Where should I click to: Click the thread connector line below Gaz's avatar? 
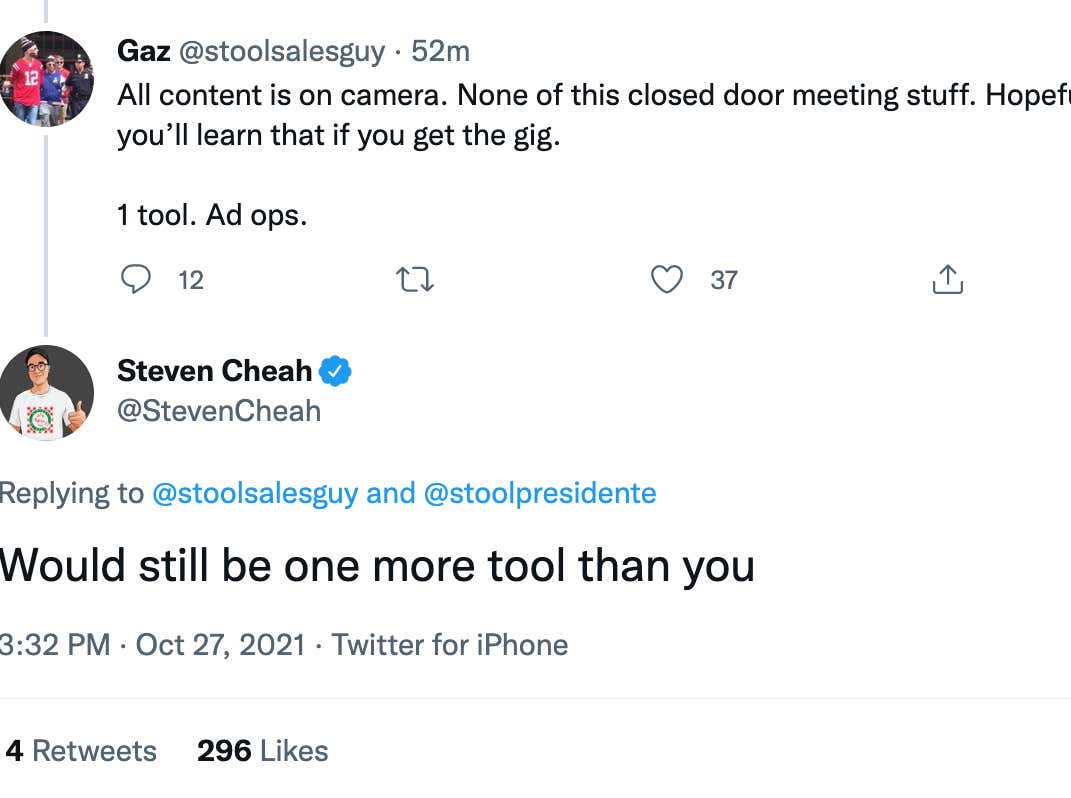[x=48, y=230]
